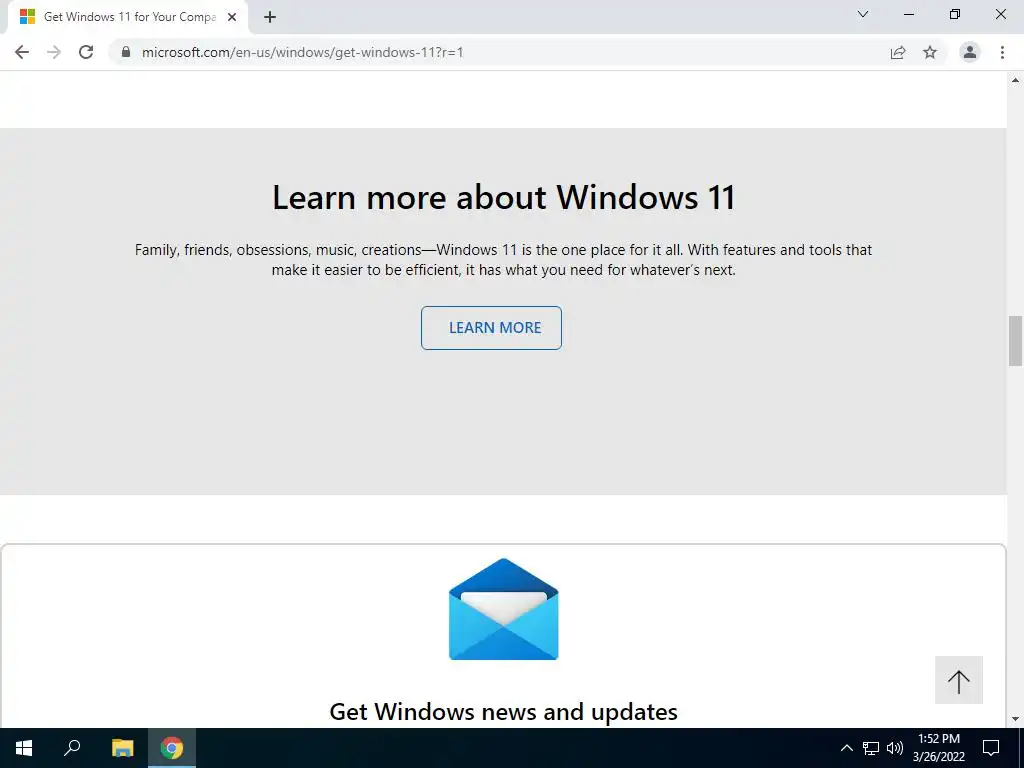This screenshot has height=768, width=1024.
Task: Open the Chrome profile avatar menu
Action: coord(970,52)
